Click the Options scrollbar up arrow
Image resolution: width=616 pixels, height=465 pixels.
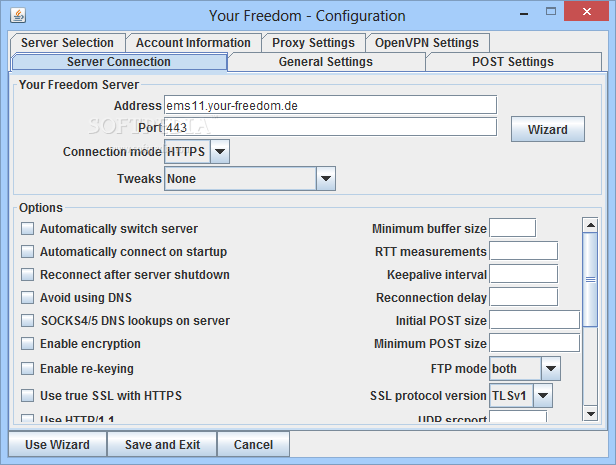click(590, 225)
